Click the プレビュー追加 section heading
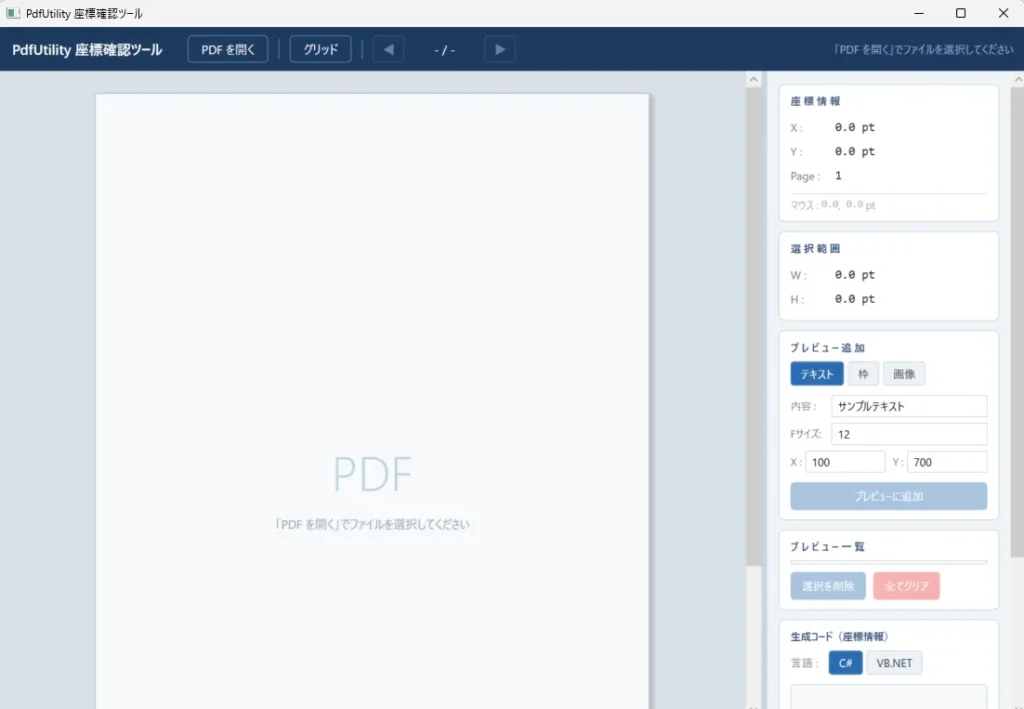Viewport: 1024px width, 709px height. (x=827, y=348)
